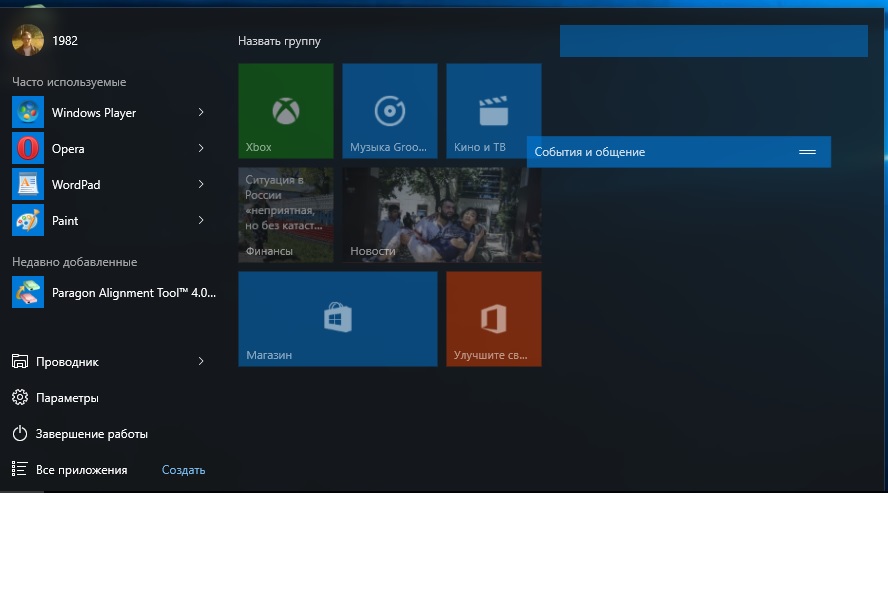Click the Проводник folder icon
The width and height of the screenshot is (888, 614).
coord(20,361)
